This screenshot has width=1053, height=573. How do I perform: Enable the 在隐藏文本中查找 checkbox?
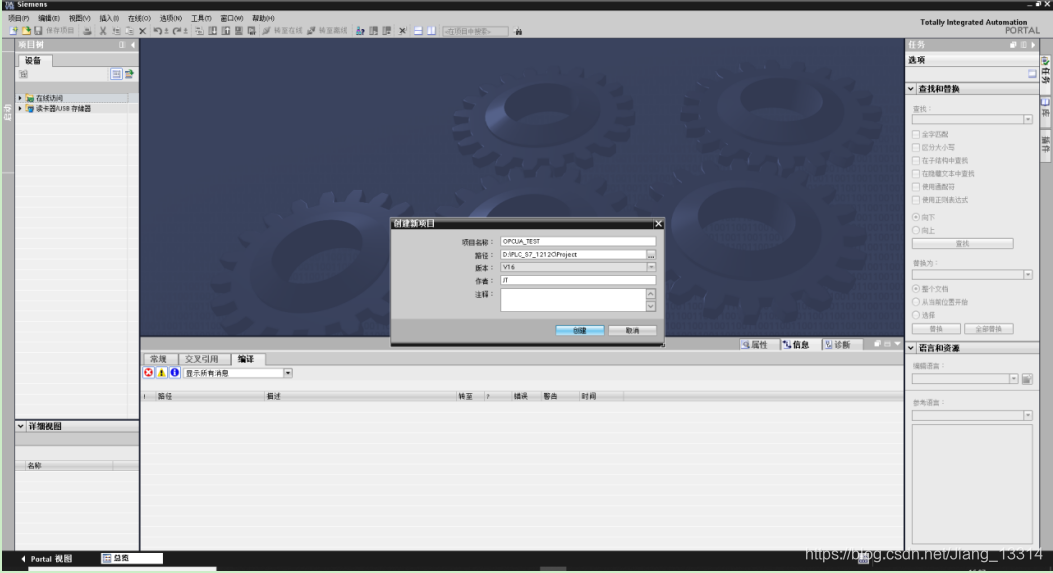tap(916, 173)
